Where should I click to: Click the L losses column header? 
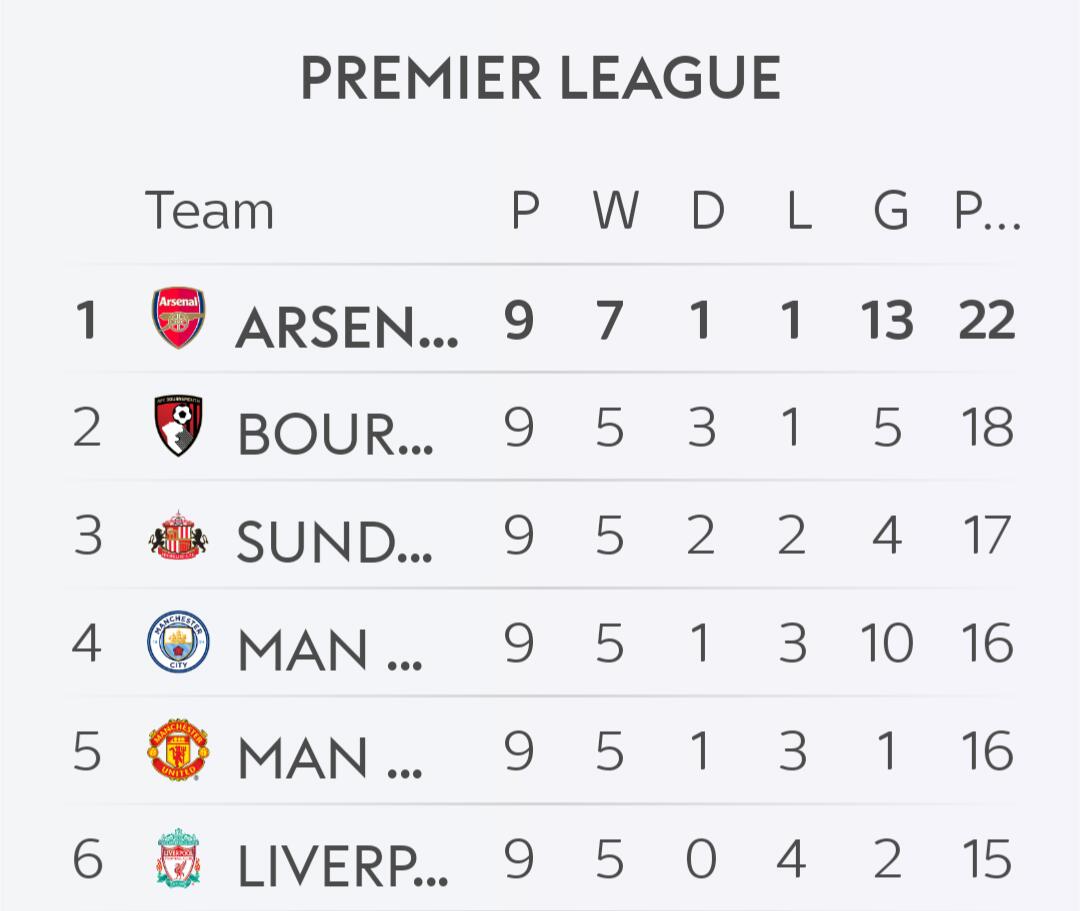[797, 211]
